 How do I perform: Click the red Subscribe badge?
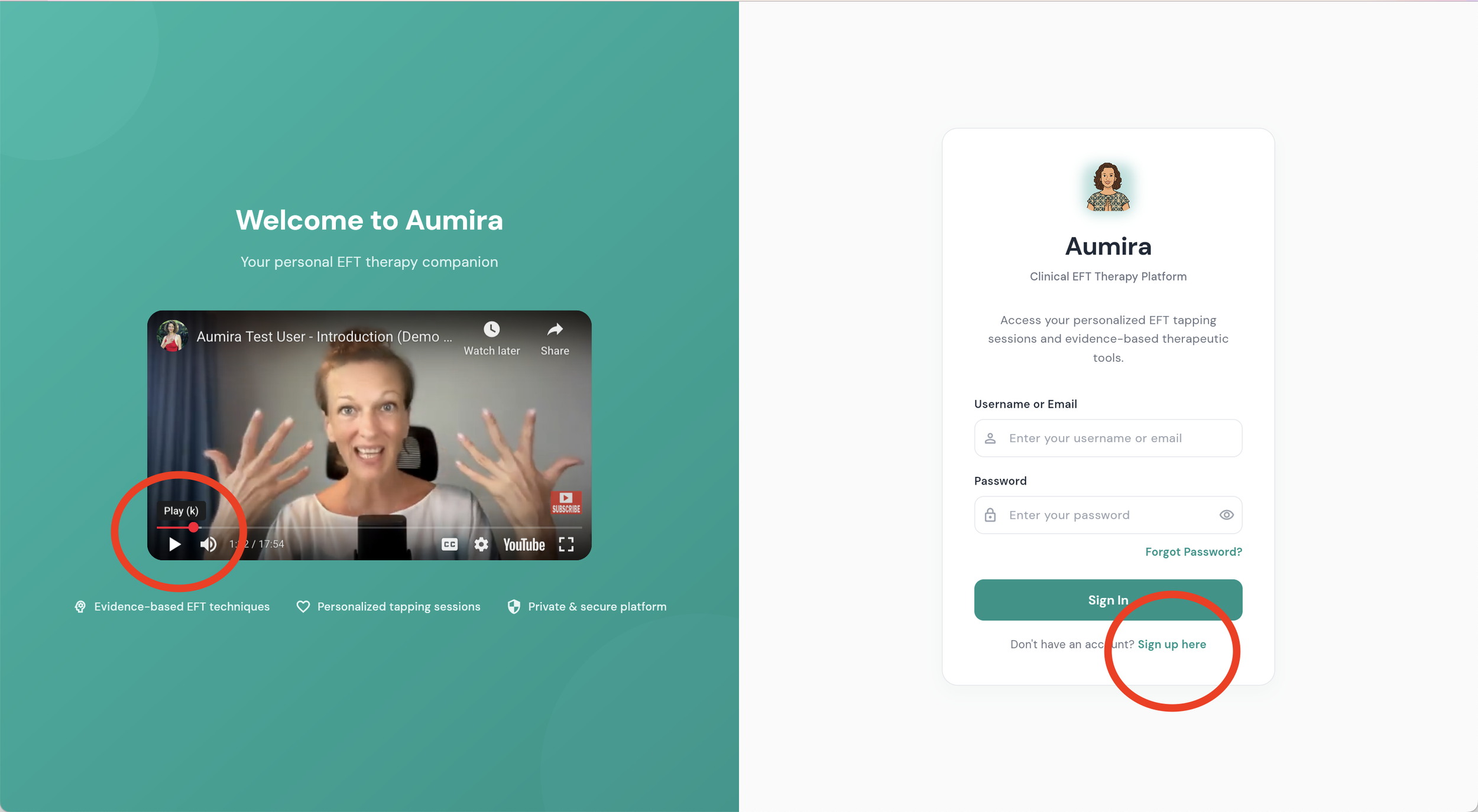coord(566,502)
